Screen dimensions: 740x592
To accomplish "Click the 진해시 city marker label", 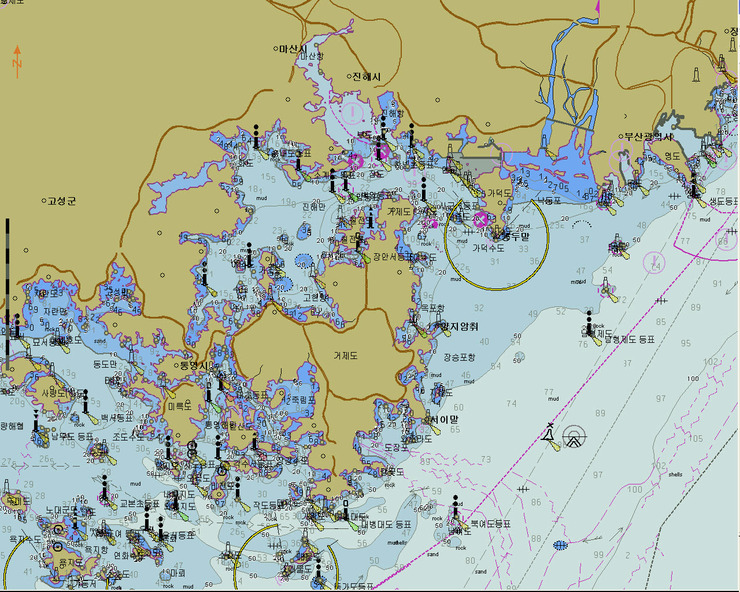I will [x=367, y=77].
